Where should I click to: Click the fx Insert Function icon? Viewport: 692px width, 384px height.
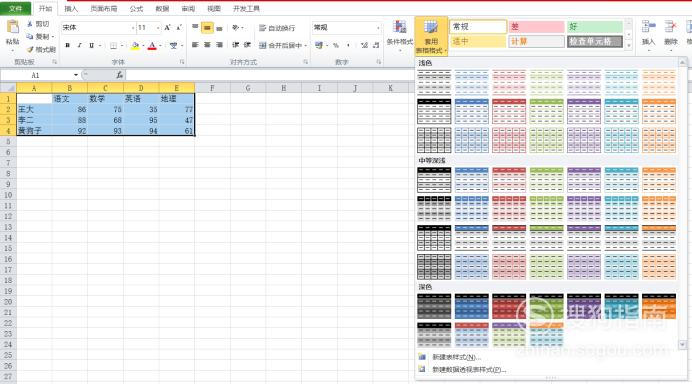(120, 75)
